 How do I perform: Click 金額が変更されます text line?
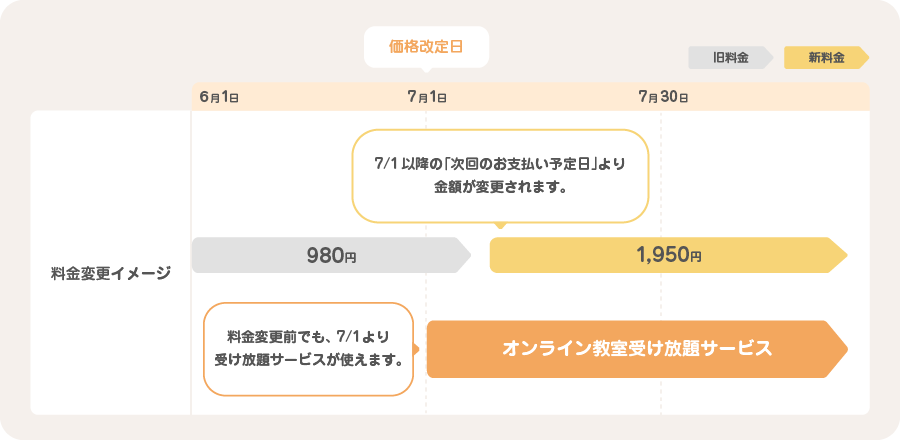point(499,188)
